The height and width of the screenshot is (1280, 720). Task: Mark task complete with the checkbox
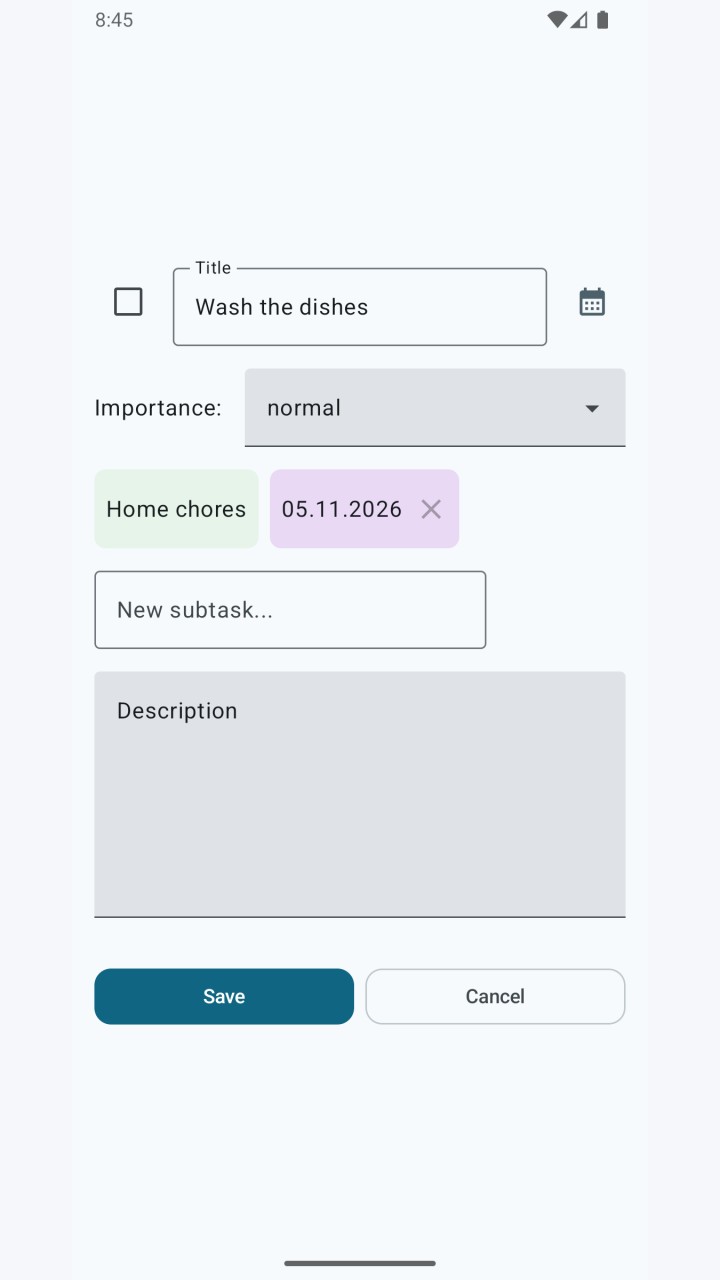click(x=128, y=302)
